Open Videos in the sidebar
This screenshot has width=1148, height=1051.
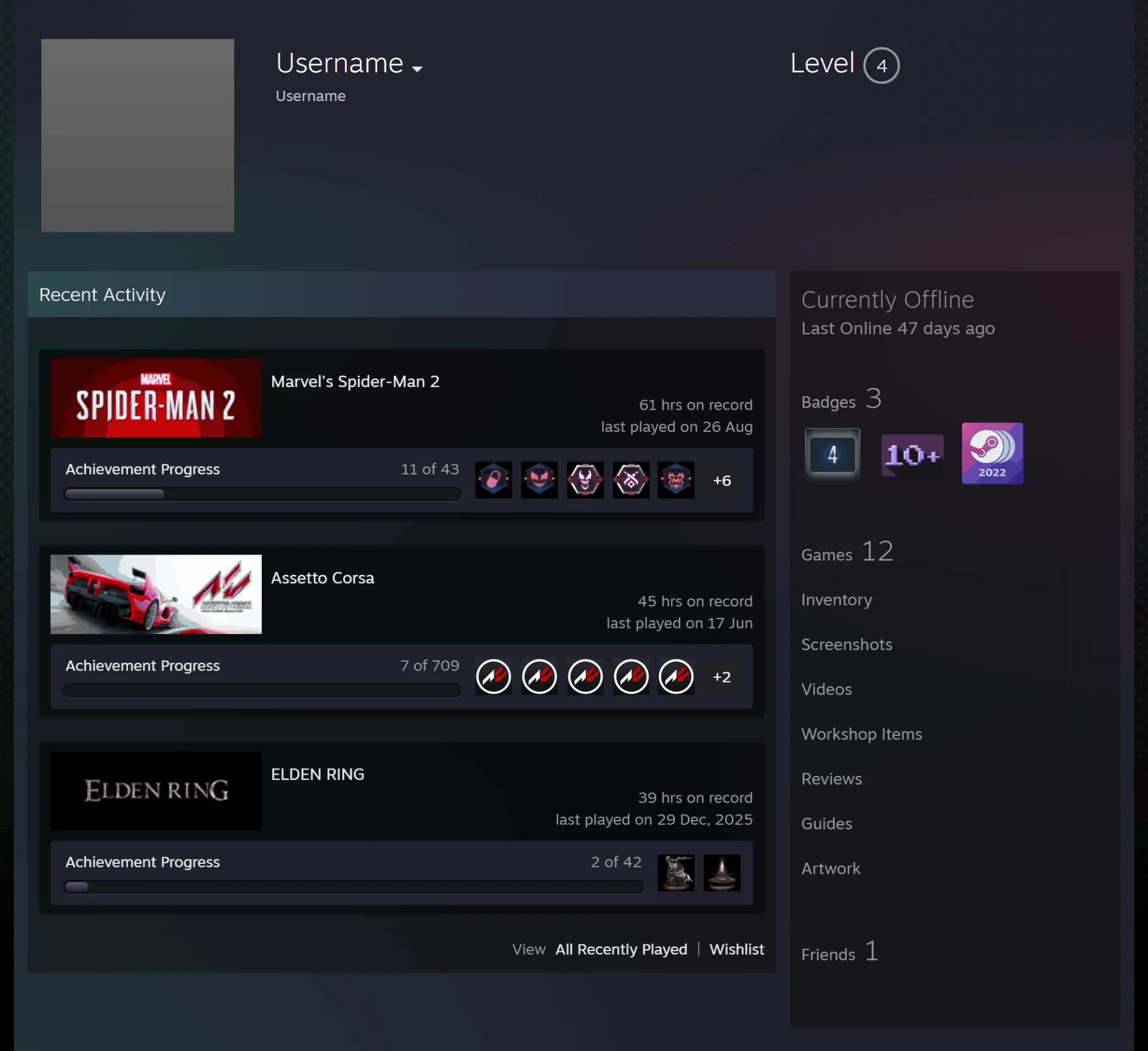(x=826, y=689)
